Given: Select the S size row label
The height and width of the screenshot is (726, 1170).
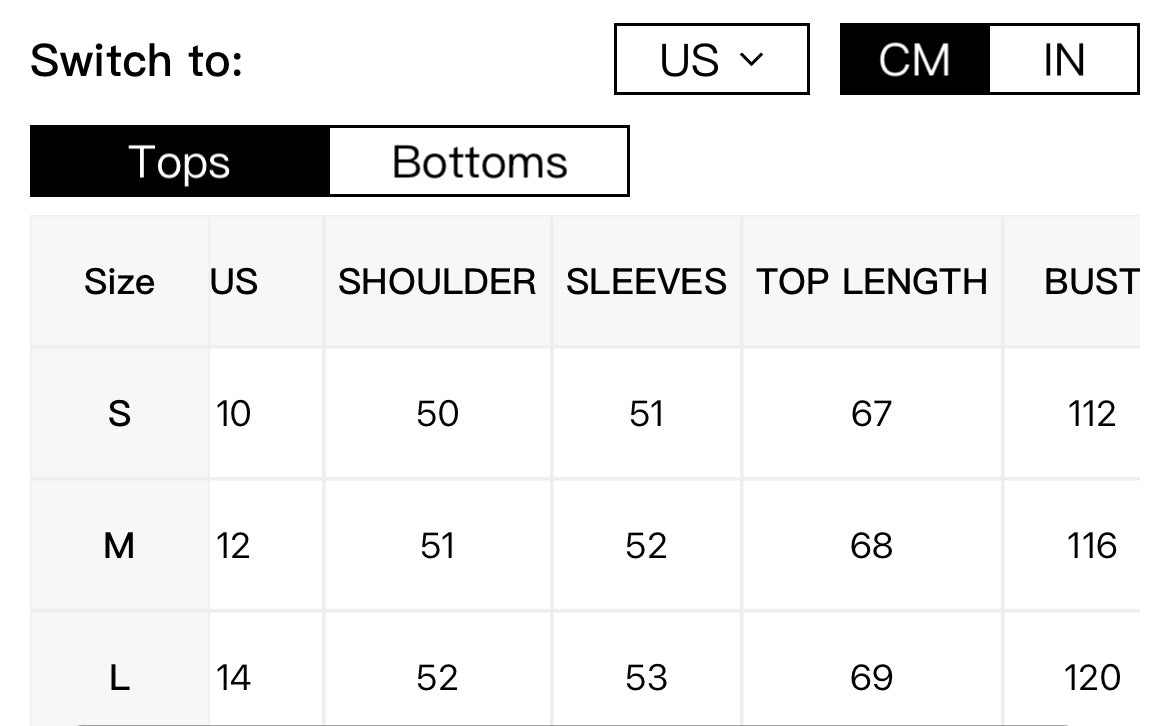Looking at the screenshot, I should coord(119,413).
